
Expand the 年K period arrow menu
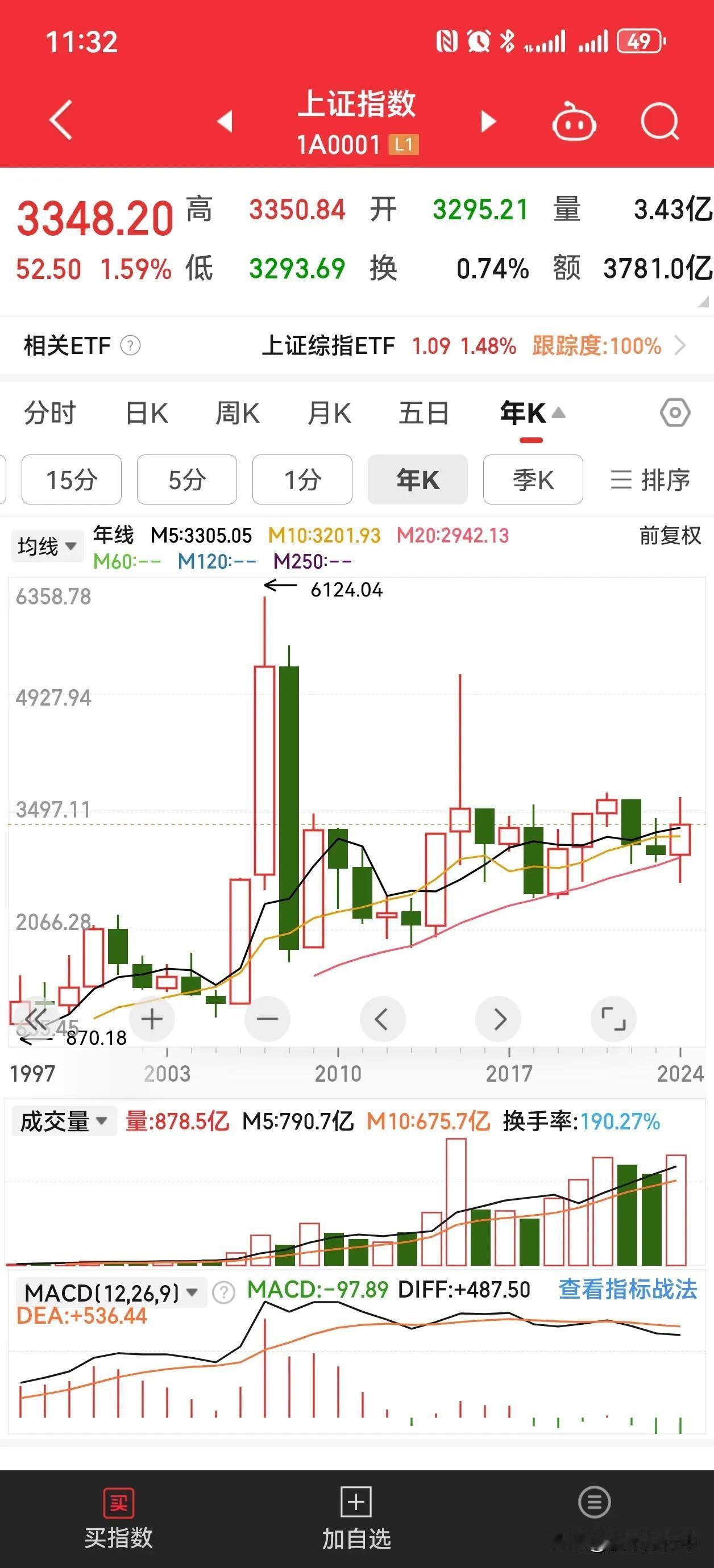point(559,414)
